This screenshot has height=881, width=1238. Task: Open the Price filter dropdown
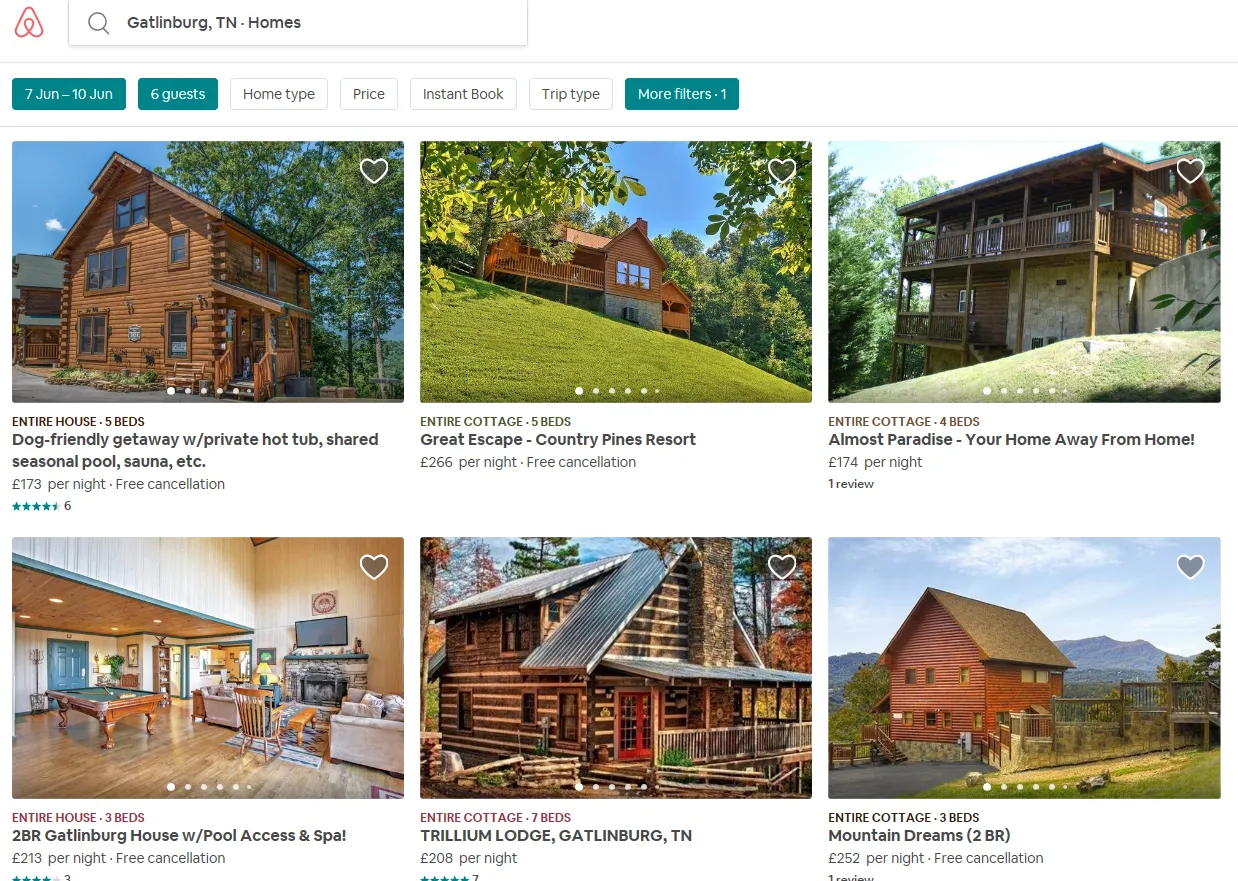click(x=369, y=94)
